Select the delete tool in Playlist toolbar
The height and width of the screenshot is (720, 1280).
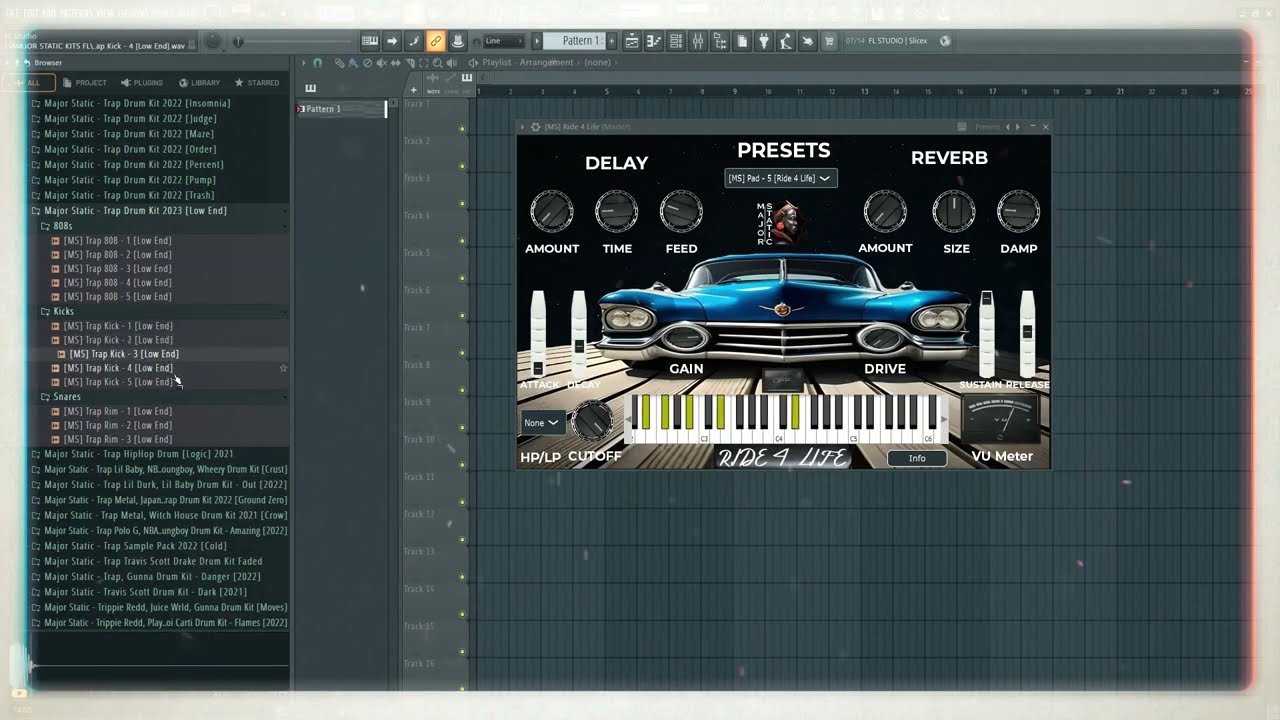[367, 63]
